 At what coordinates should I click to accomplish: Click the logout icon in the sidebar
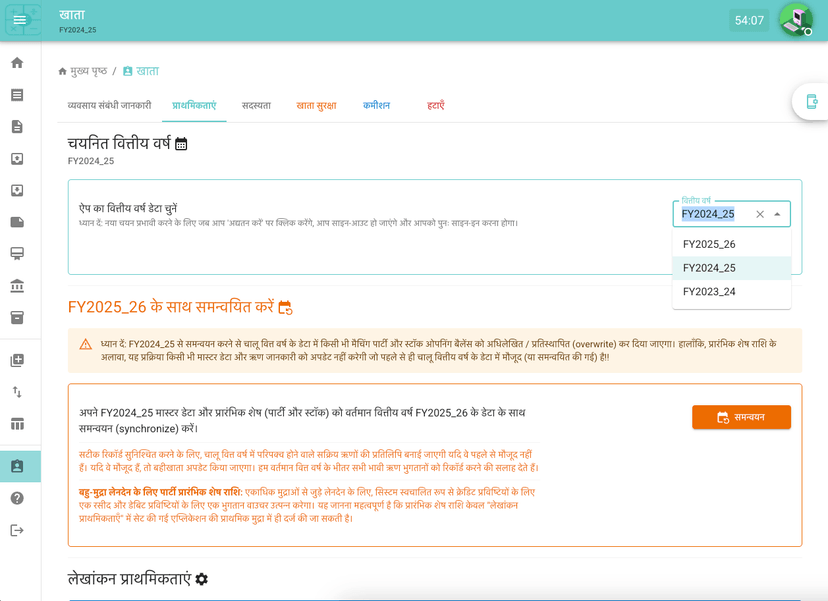(x=17, y=530)
